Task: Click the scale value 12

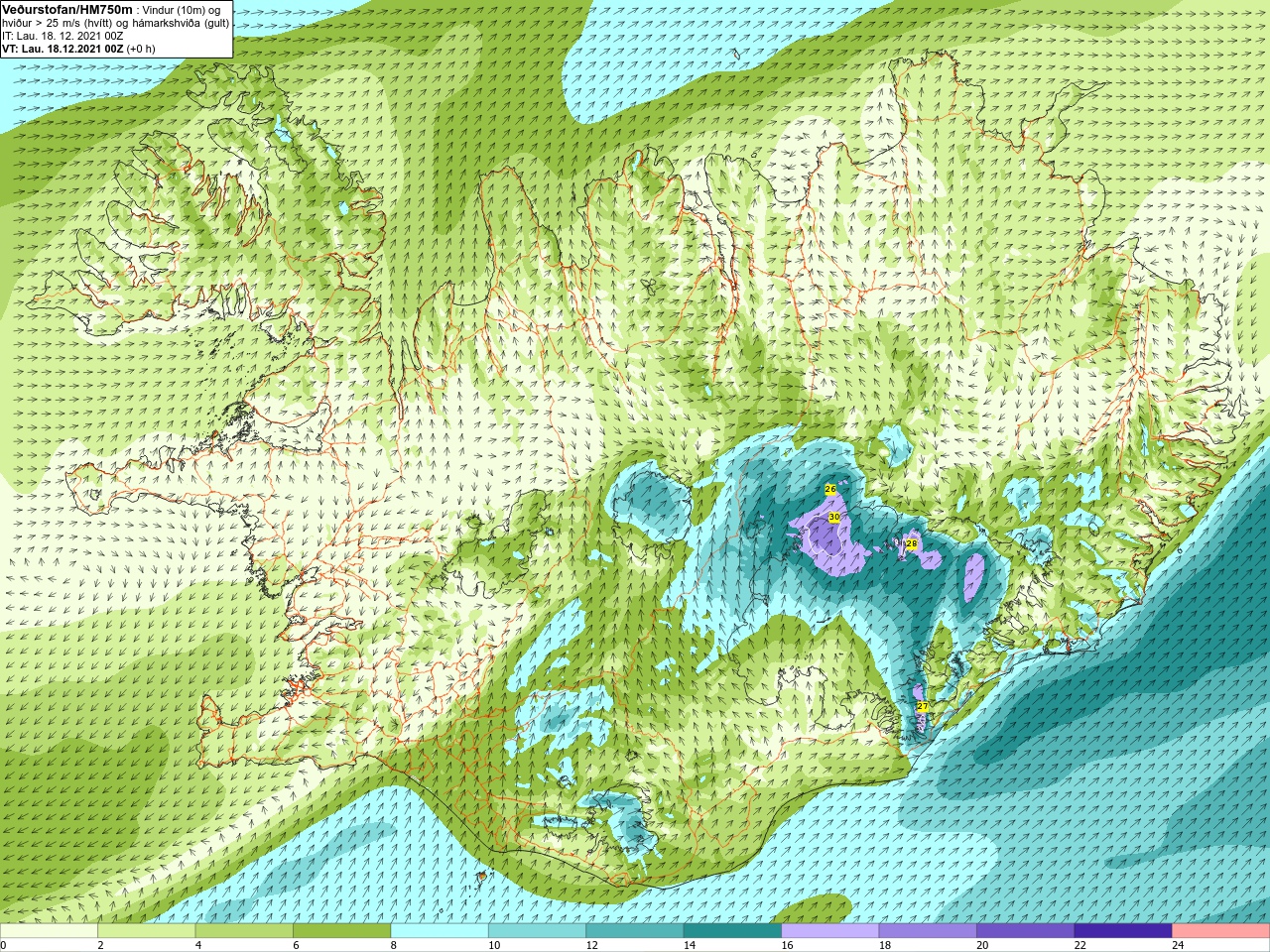Action: [x=591, y=945]
